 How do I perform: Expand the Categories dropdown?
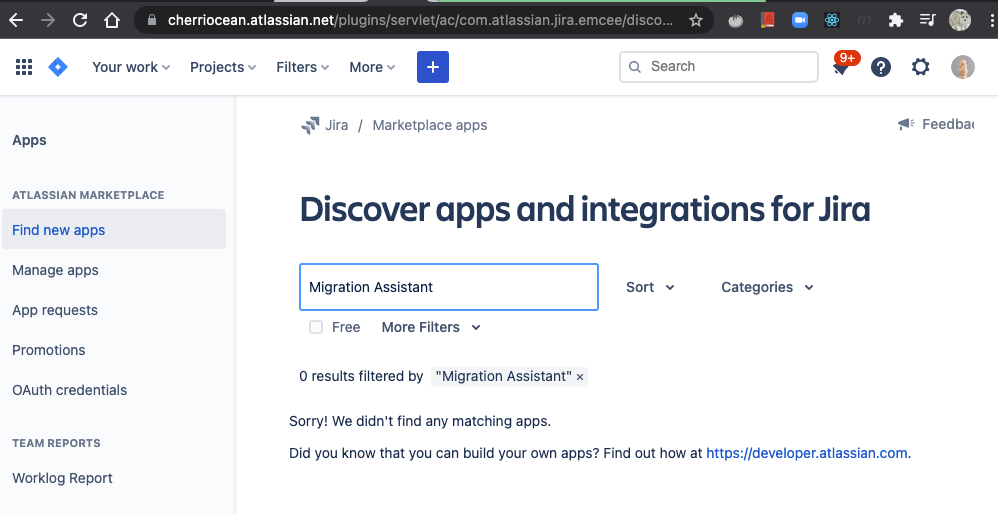point(767,287)
